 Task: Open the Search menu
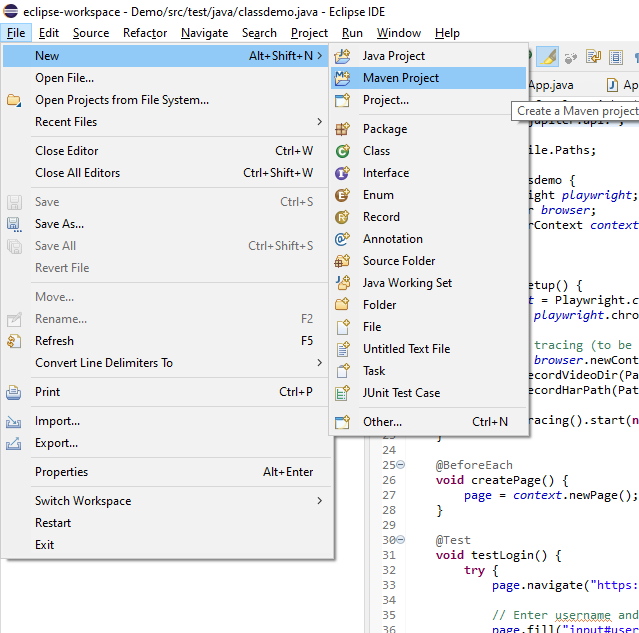[x=259, y=33]
